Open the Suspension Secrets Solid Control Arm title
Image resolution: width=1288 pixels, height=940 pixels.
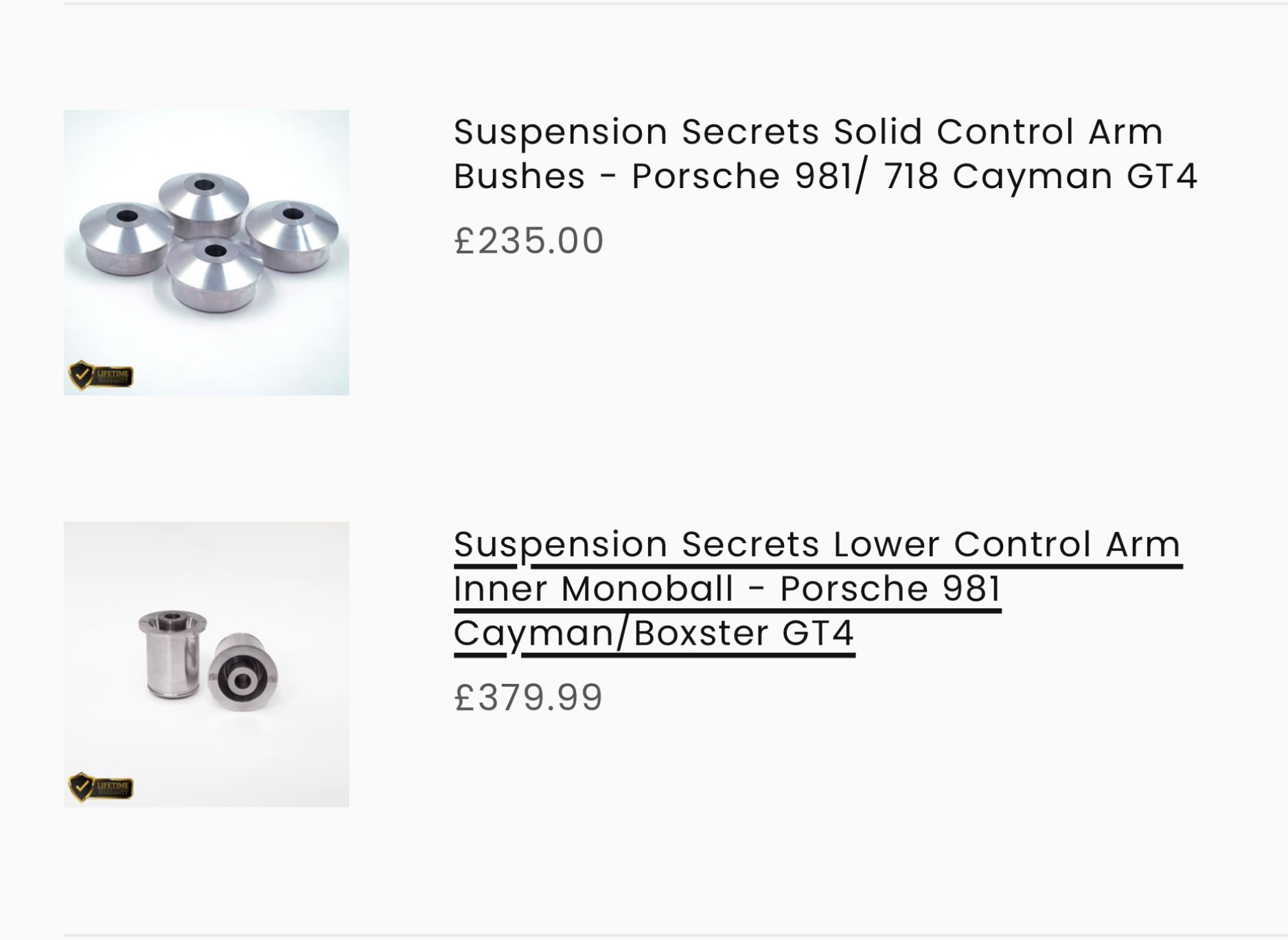pos(808,132)
